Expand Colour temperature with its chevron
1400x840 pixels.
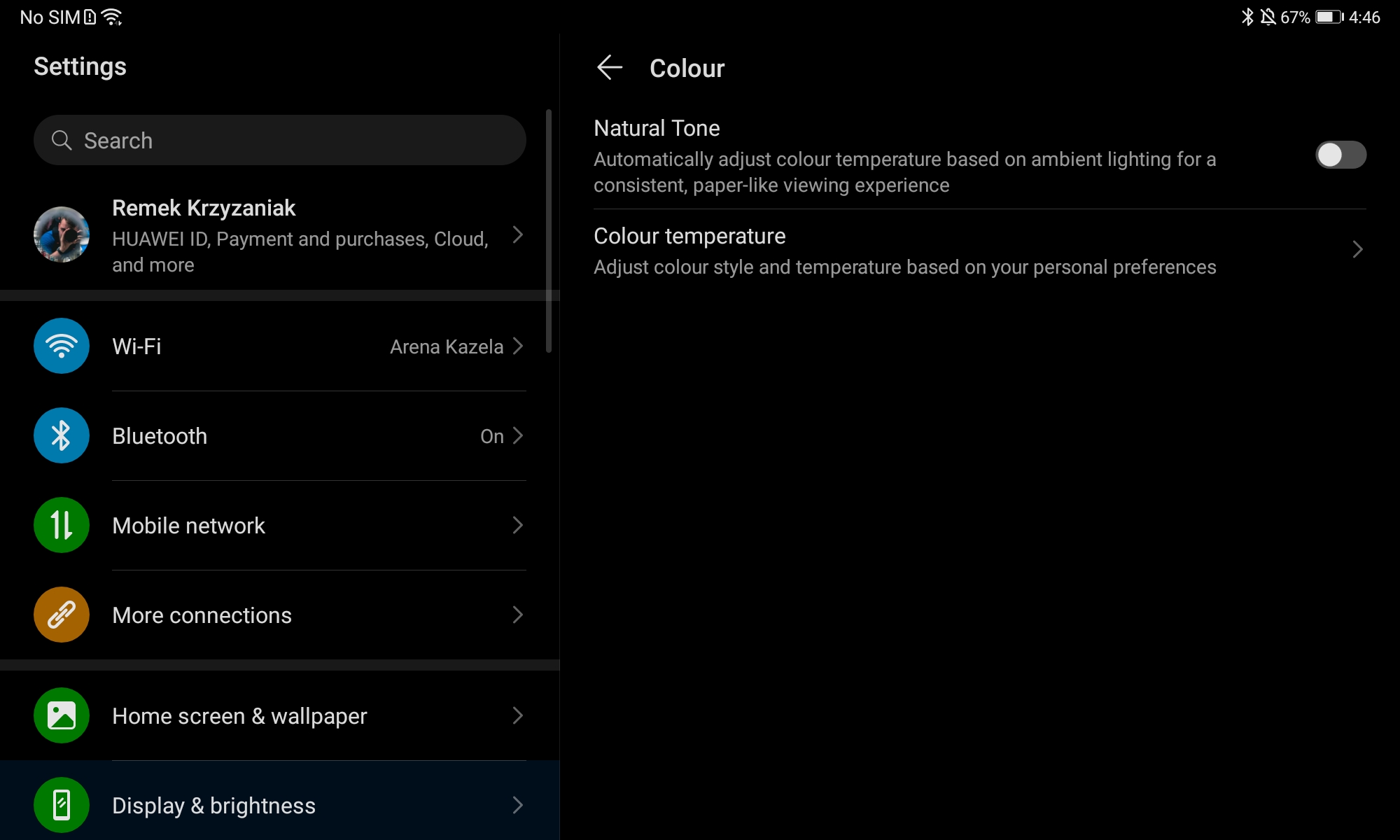(x=1357, y=249)
